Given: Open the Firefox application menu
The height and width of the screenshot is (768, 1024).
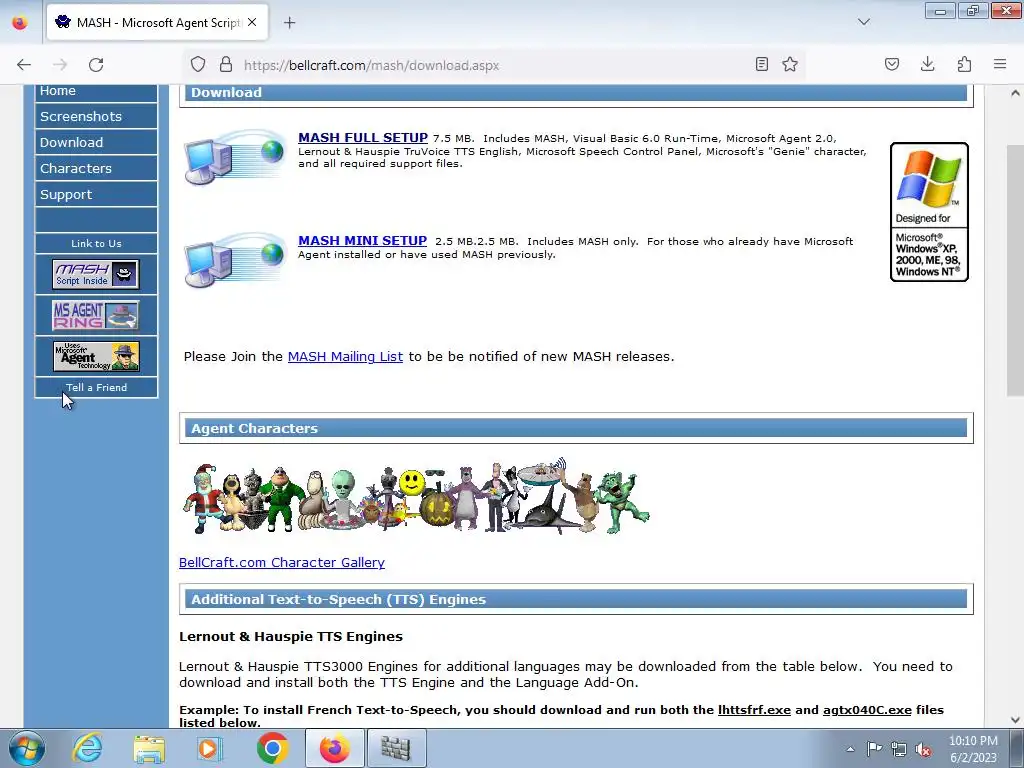Looking at the screenshot, I should coord(1000,64).
